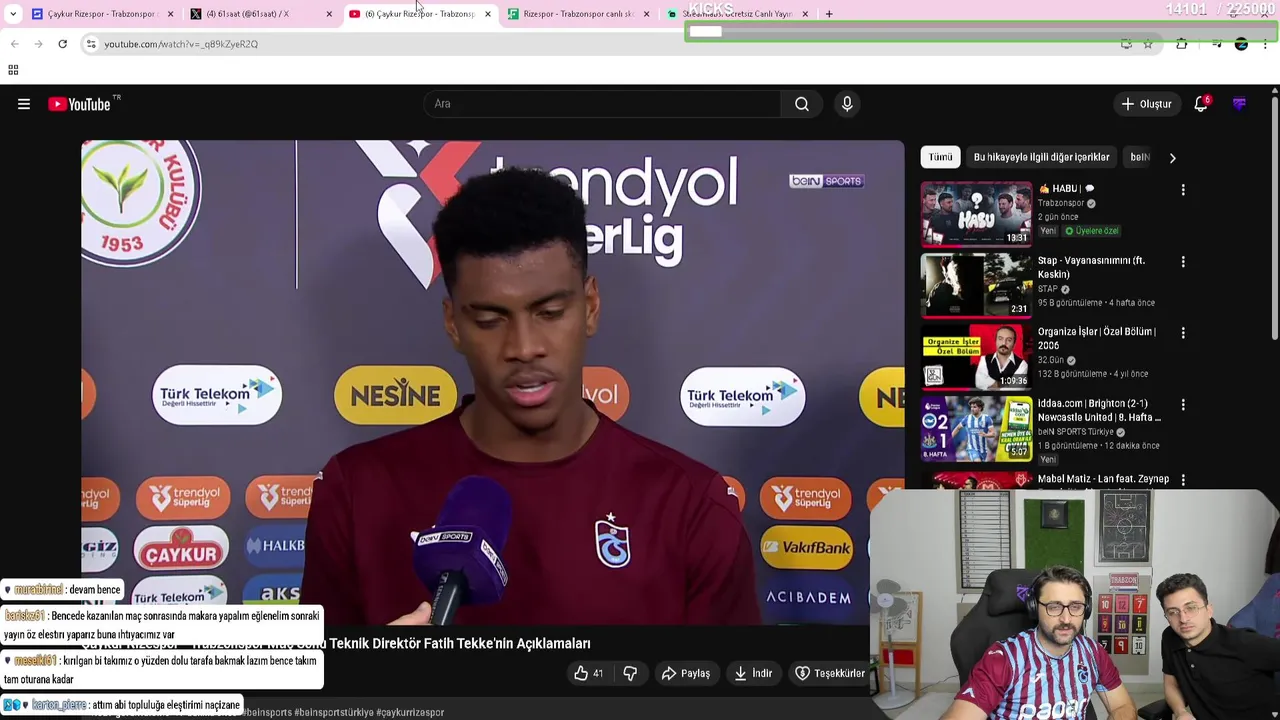The image size is (1280, 720).
Task: Click the 32.Gün channel name
Action: (1051, 360)
